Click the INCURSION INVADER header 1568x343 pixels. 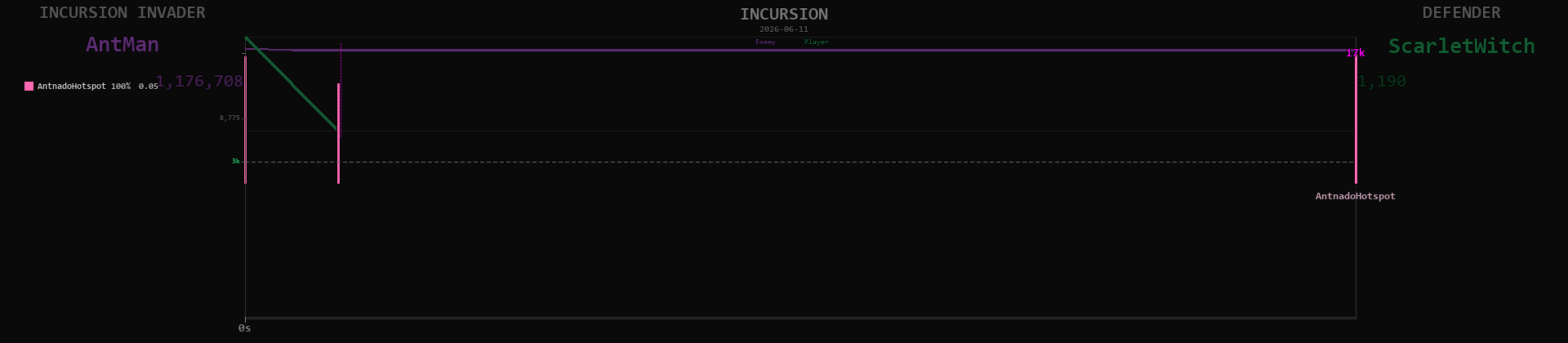click(x=122, y=13)
